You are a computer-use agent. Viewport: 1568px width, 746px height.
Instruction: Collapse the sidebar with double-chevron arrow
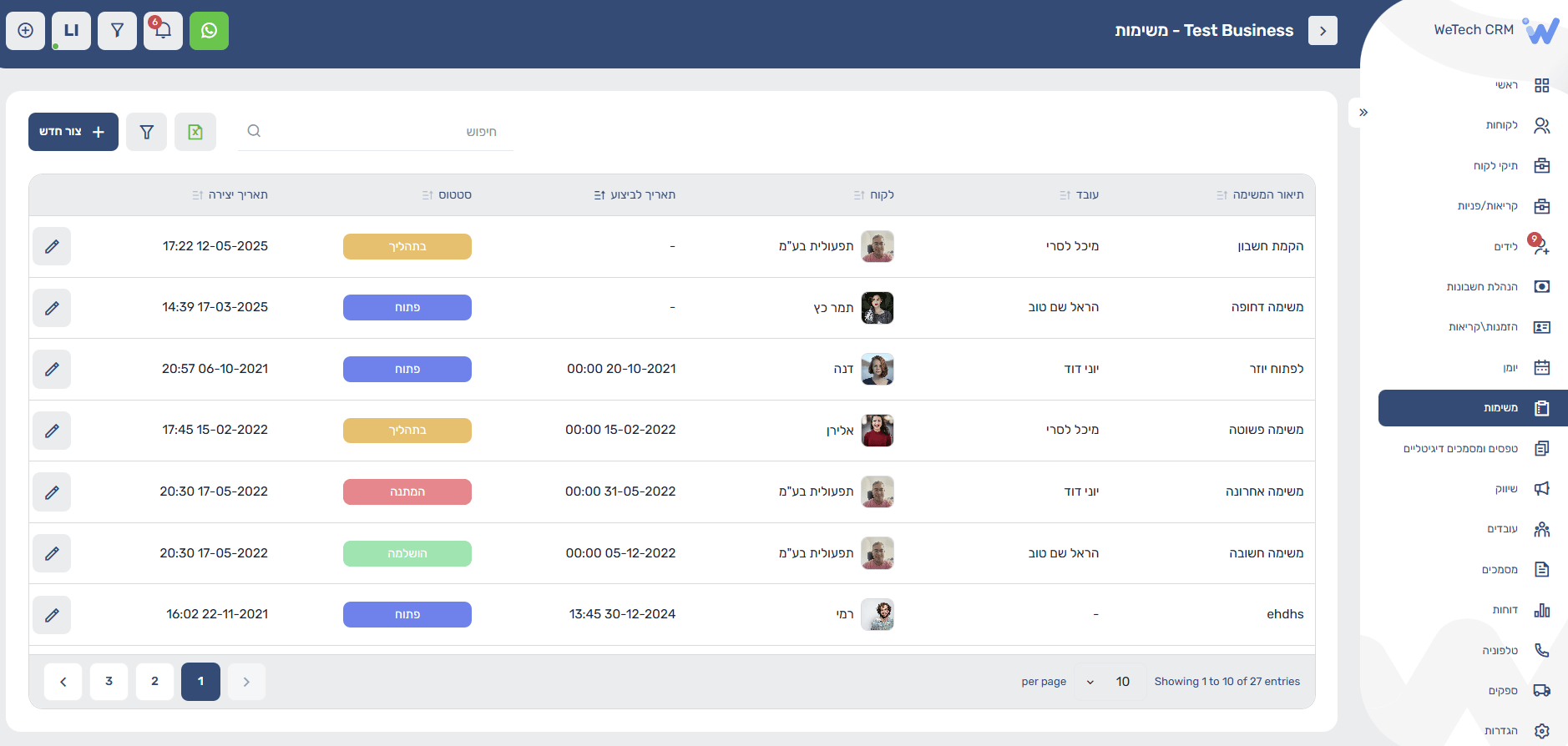click(x=1363, y=113)
